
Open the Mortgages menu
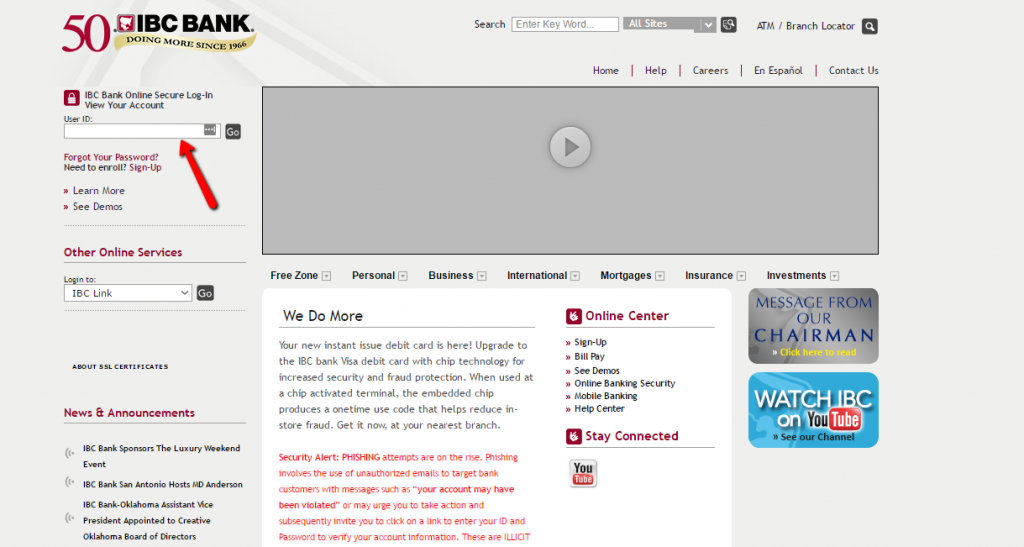click(x=626, y=275)
